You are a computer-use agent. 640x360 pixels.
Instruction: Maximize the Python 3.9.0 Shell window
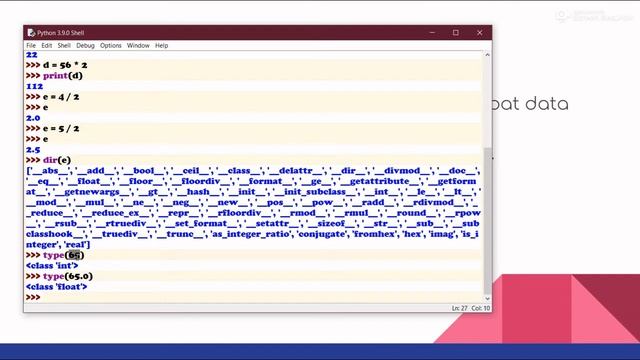[x=456, y=33]
